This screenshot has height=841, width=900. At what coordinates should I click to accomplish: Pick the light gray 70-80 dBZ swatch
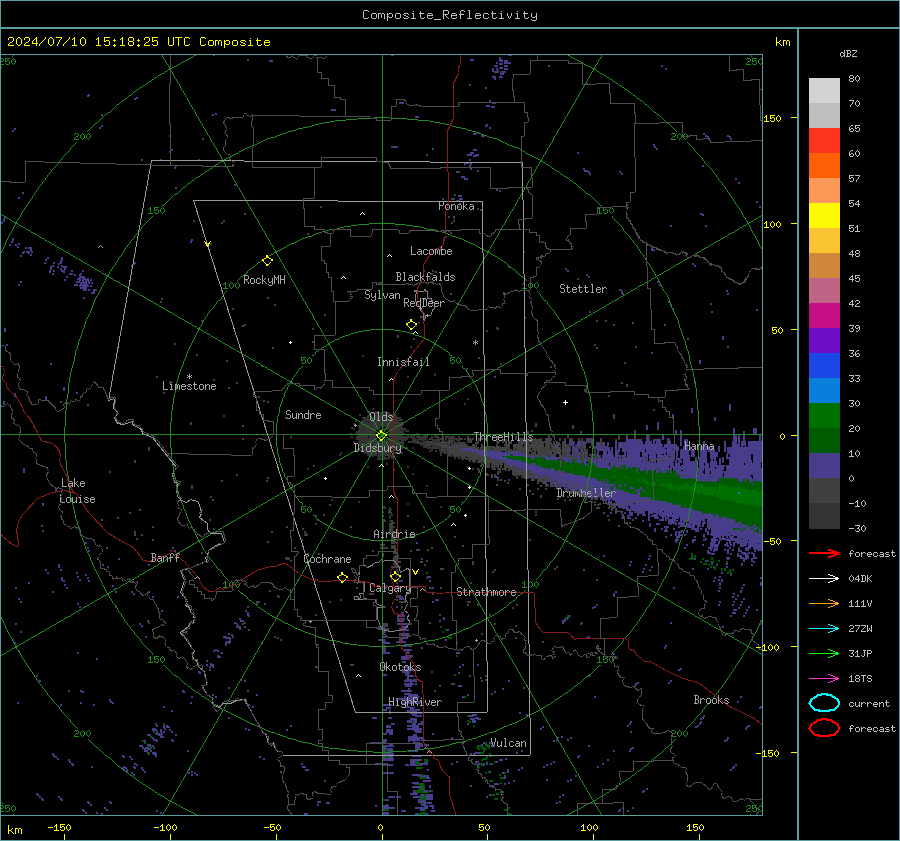click(x=824, y=91)
